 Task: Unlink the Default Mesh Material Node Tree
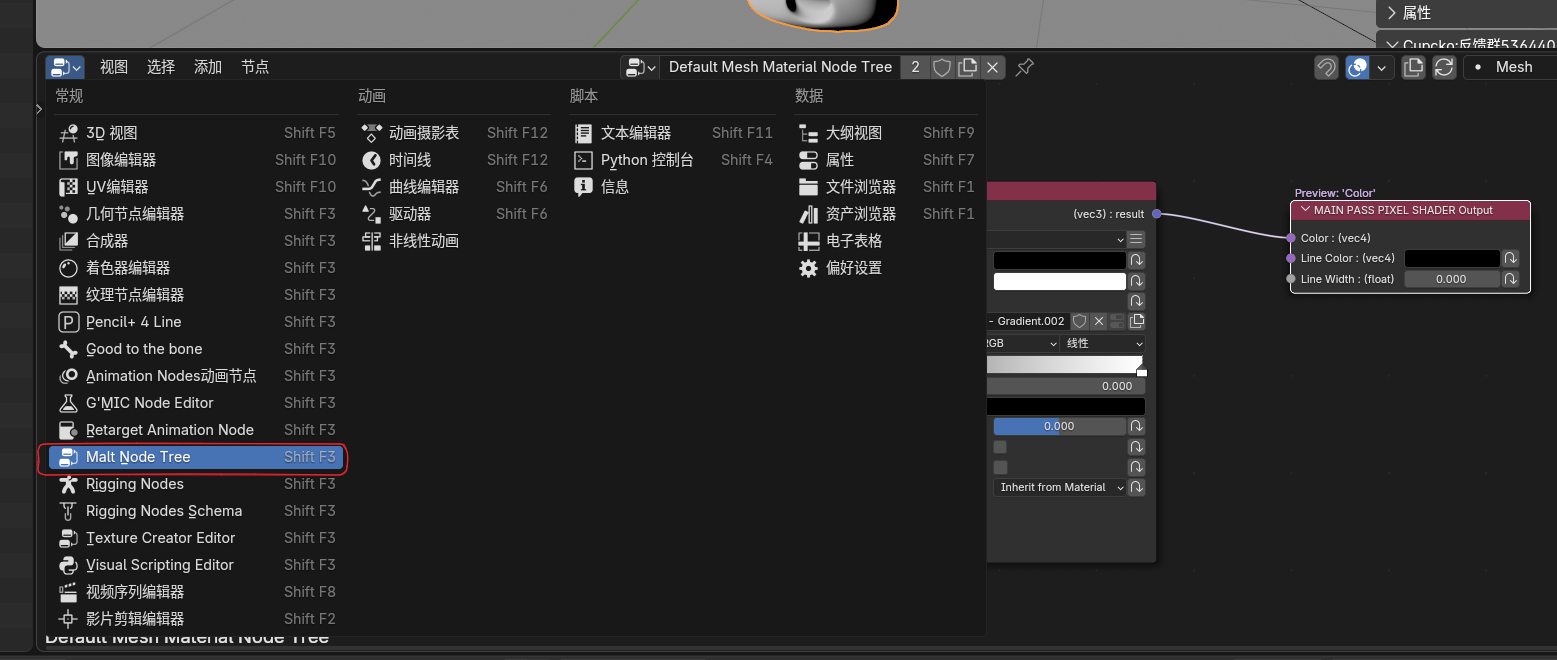992,67
